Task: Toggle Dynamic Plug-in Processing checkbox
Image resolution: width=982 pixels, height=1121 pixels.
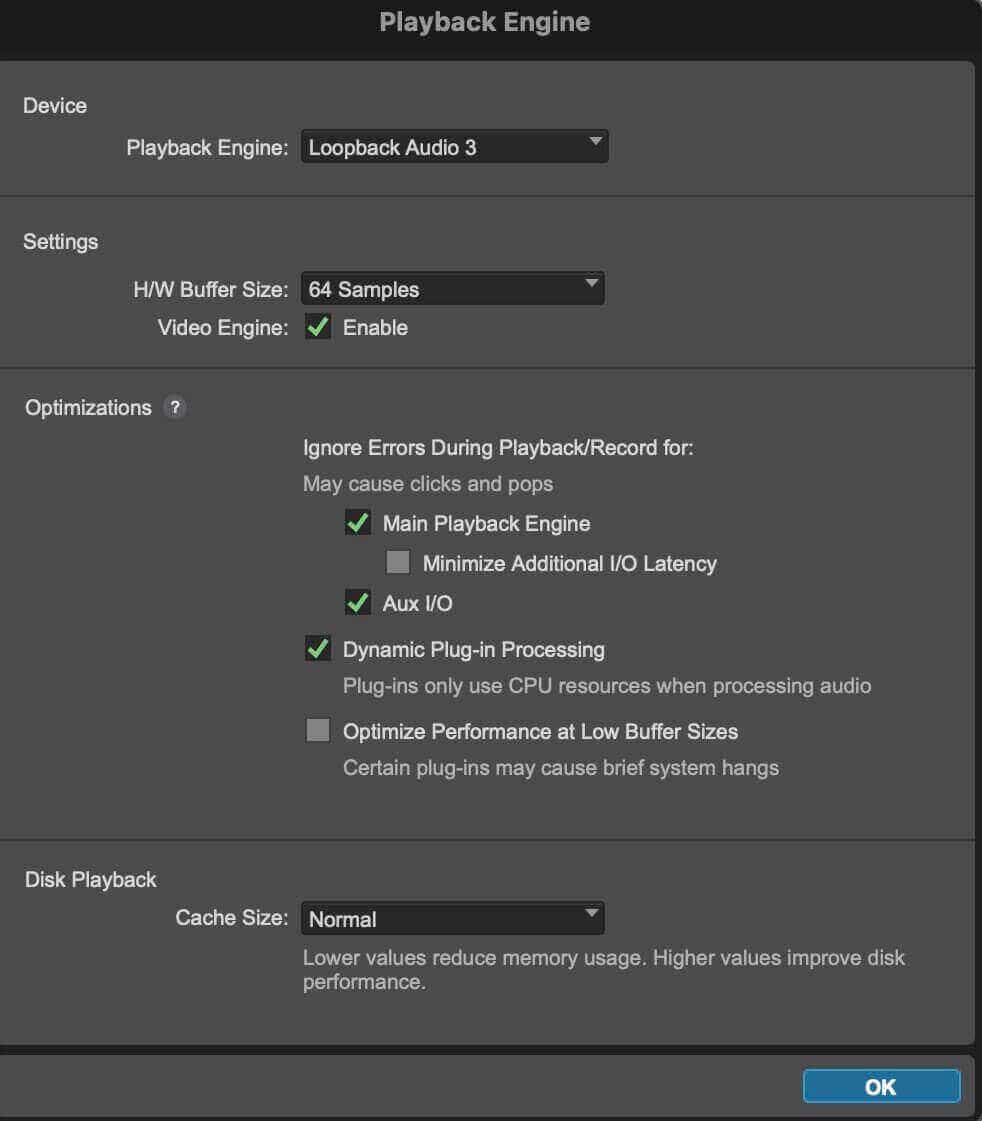Action: [x=318, y=648]
